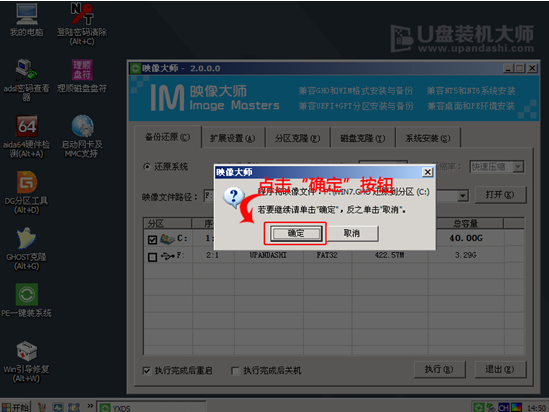Click the CH input language indicator
549x412 pixels.
(504, 407)
